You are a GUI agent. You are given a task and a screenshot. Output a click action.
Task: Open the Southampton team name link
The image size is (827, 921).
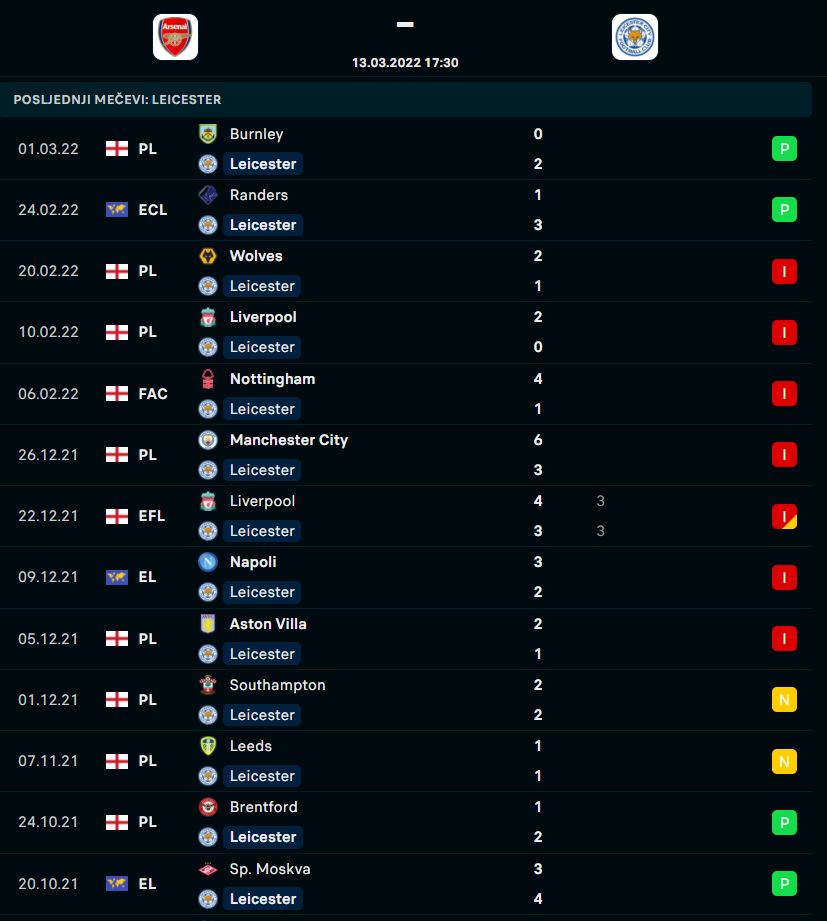[x=277, y=685]
